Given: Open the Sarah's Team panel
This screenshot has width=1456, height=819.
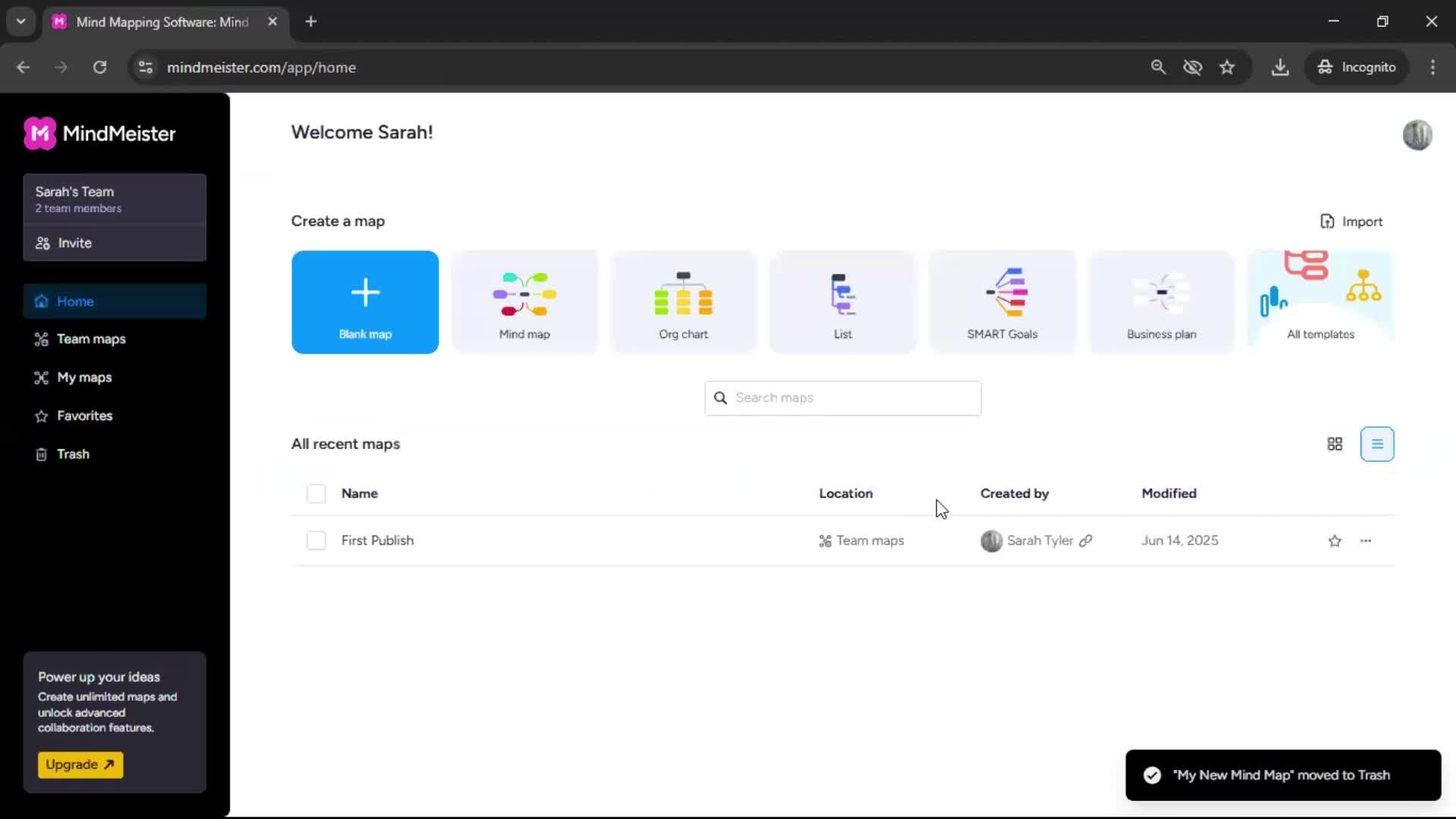Looking at the screenshot, I should 115,199.
